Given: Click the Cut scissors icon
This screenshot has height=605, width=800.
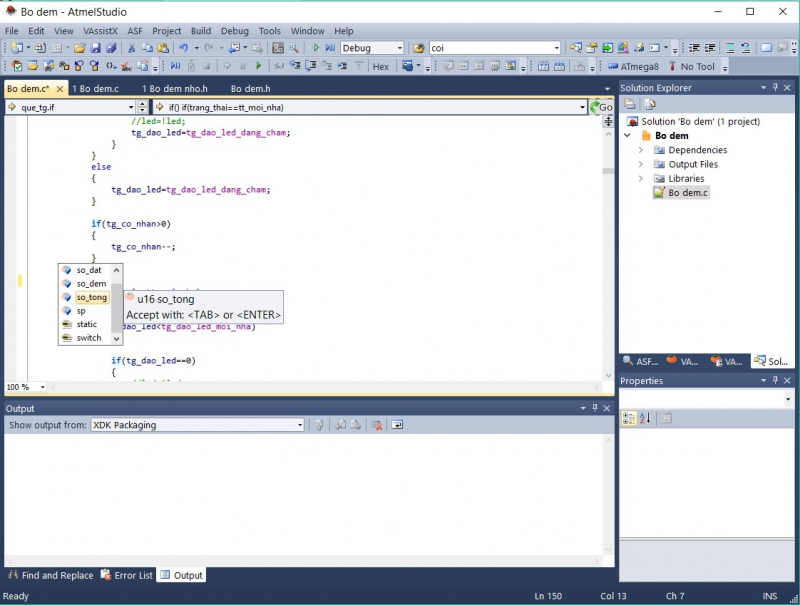Looking at the screenshot, I should pos(130,48).
